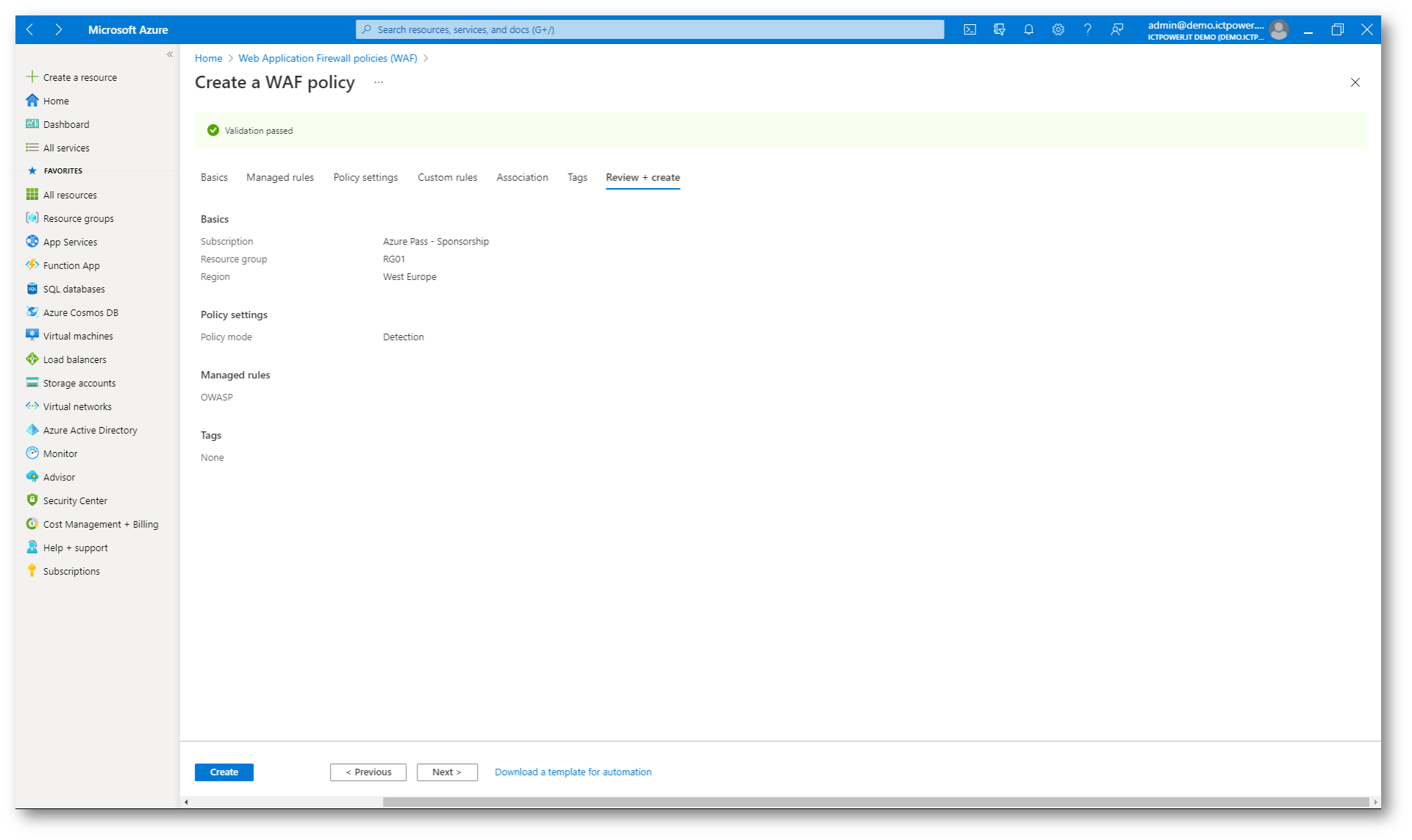Click the left arrow of horizontal scrollbar

coord(187,802)
